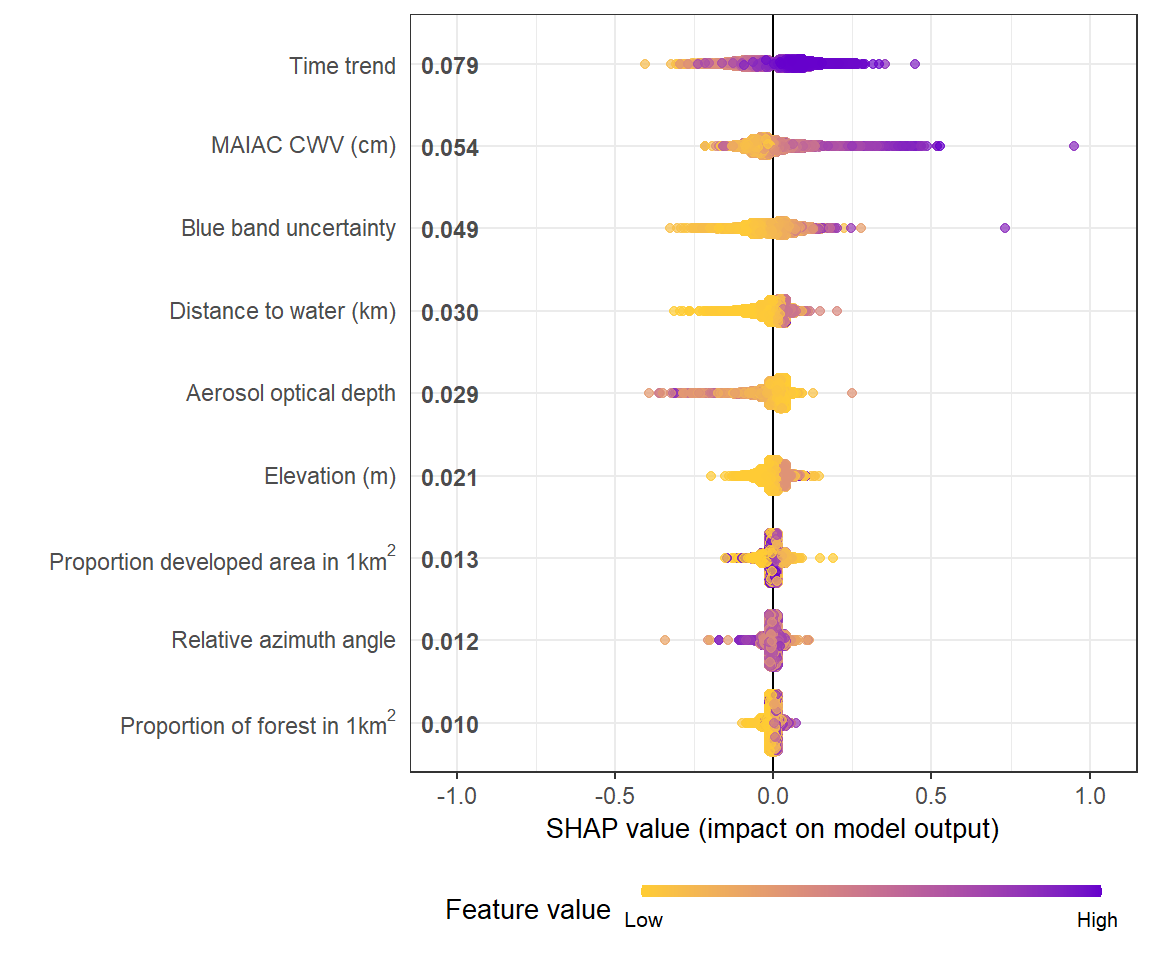The height and width of the screenshot is (960, 1152).
Task: Click Proportion of forest in 1km² label
Action: point(258,723)
